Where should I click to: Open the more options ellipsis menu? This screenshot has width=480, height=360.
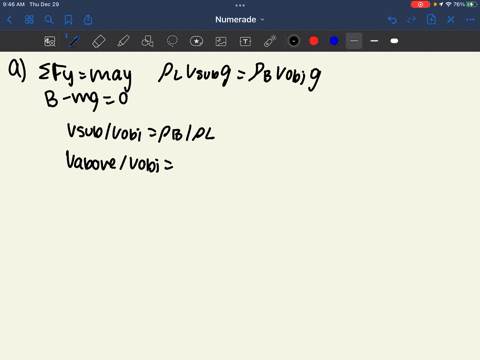click(470, 20)
